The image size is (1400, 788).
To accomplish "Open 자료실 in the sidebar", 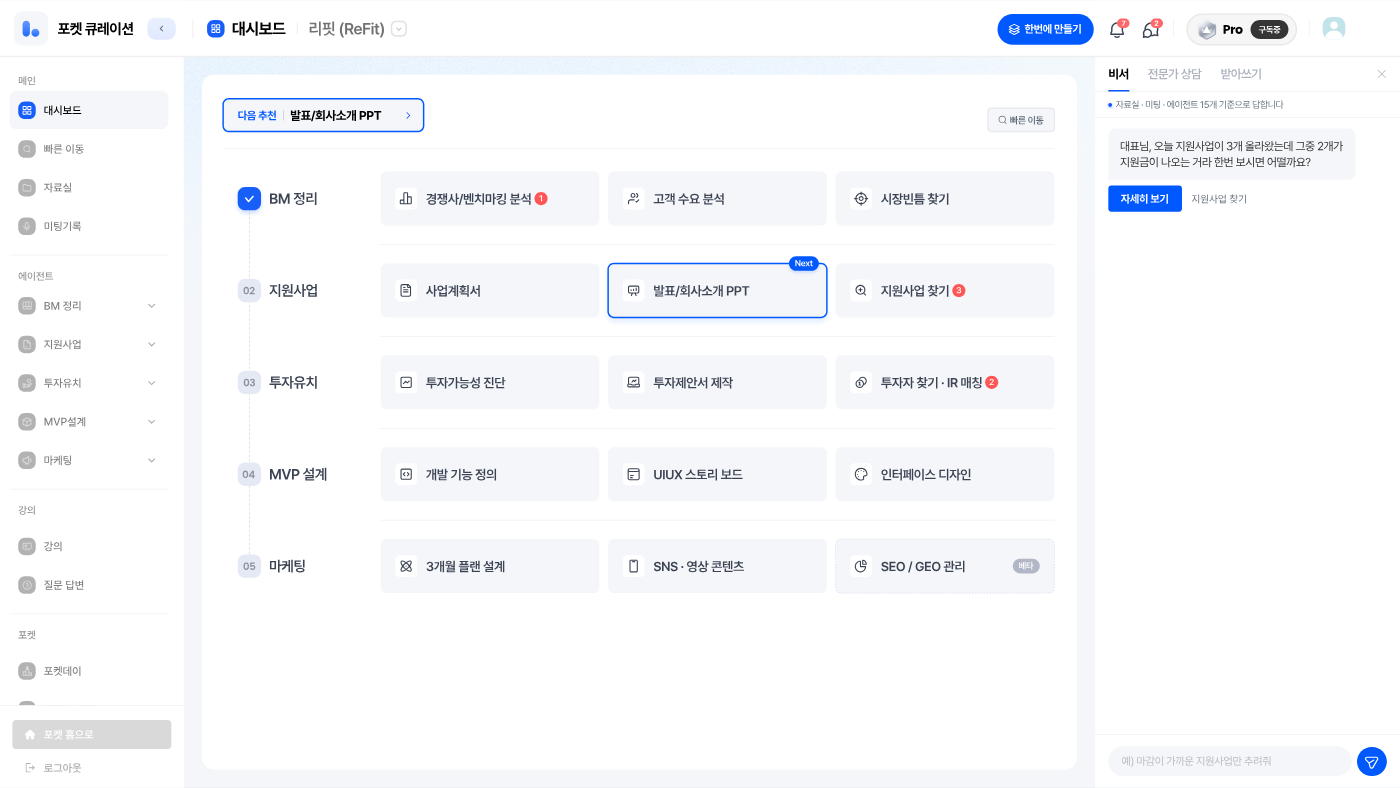I will (x=89, y=187).
